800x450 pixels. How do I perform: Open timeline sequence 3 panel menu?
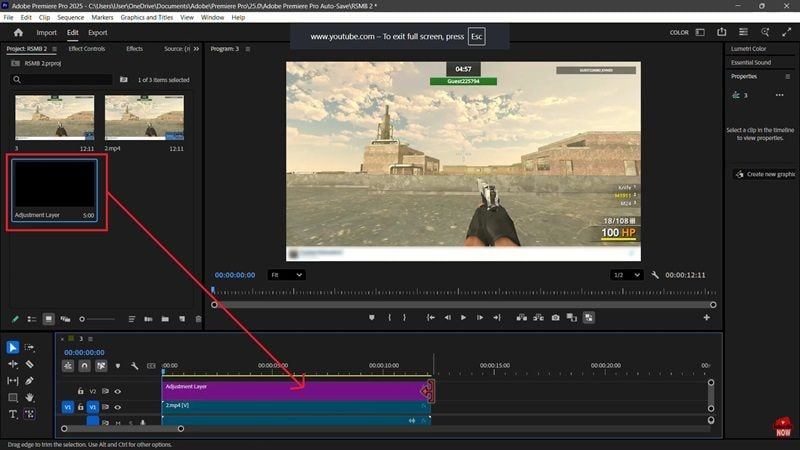pos(90,339)
